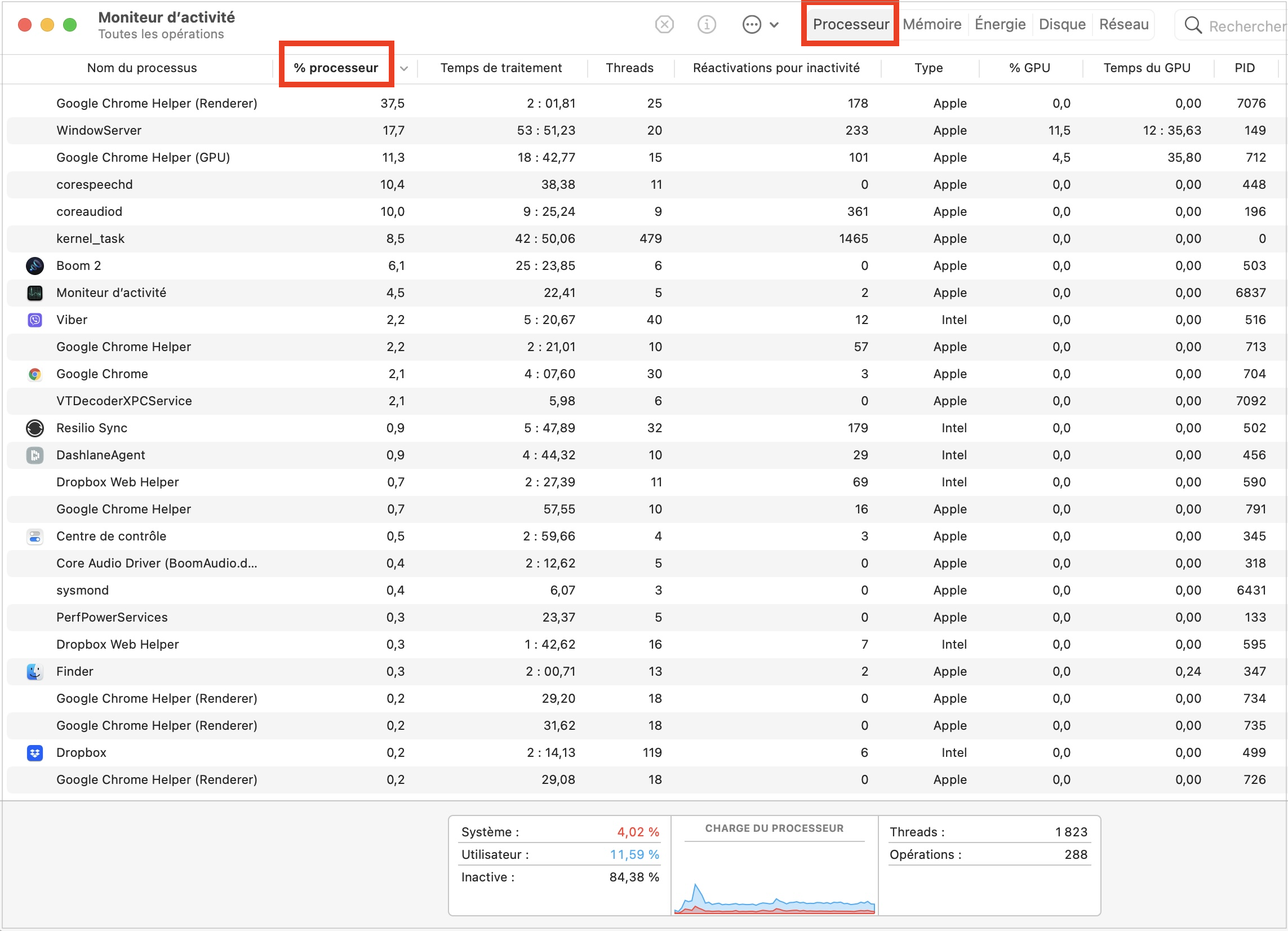Select the DashlaneAgent app icon
This screenshot has height=931, width=1288.
point(34,455)
